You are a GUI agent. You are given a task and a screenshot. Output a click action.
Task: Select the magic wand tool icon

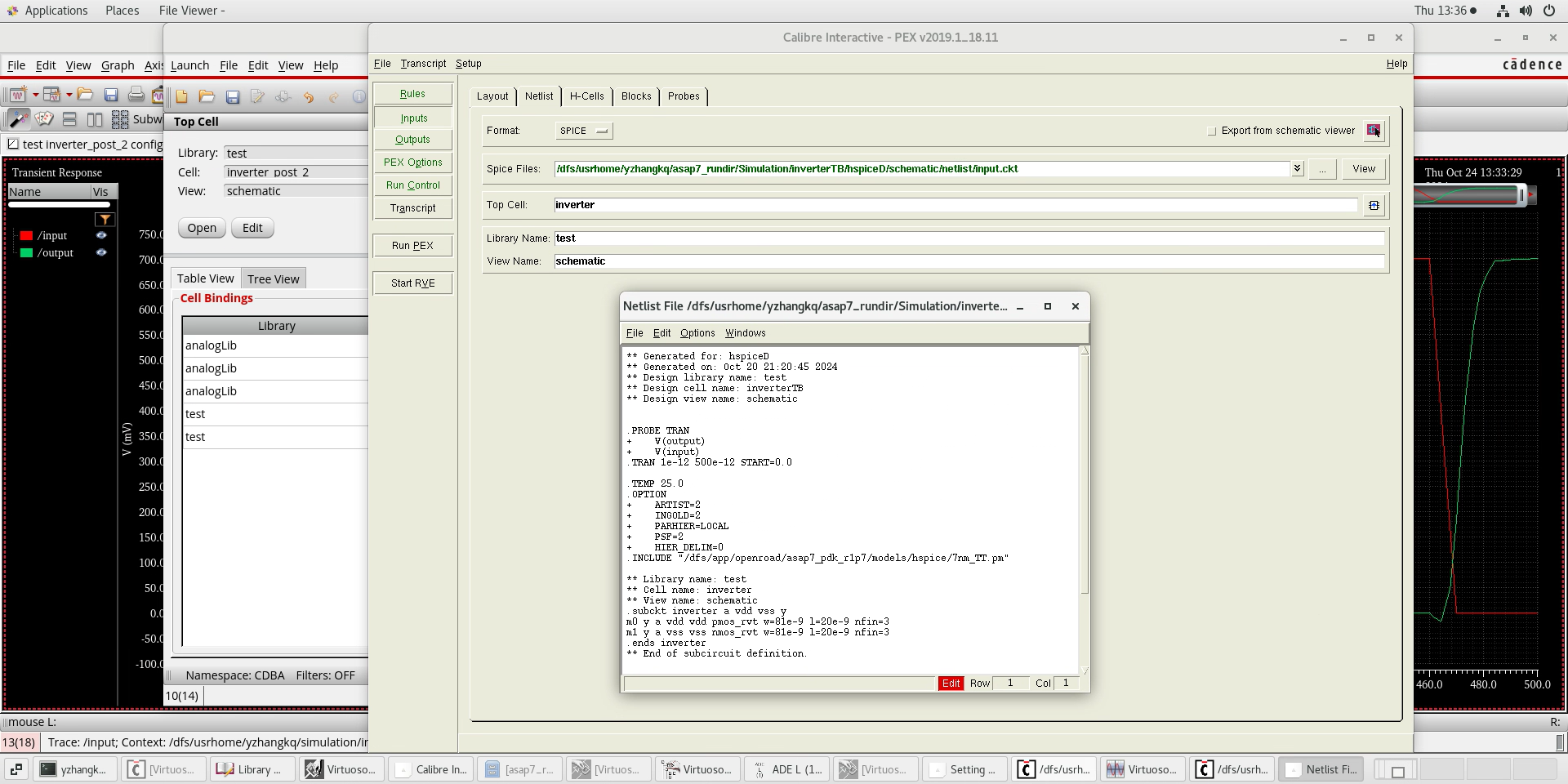pos(18,119)
